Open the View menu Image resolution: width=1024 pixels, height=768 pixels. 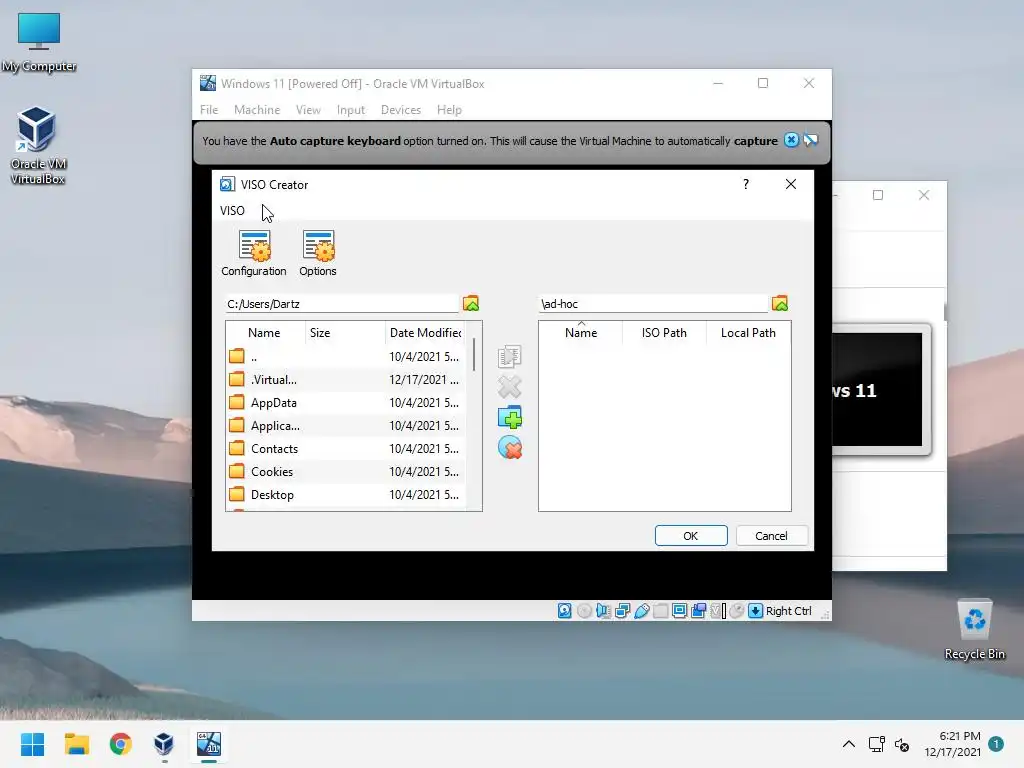click(308, 110)
